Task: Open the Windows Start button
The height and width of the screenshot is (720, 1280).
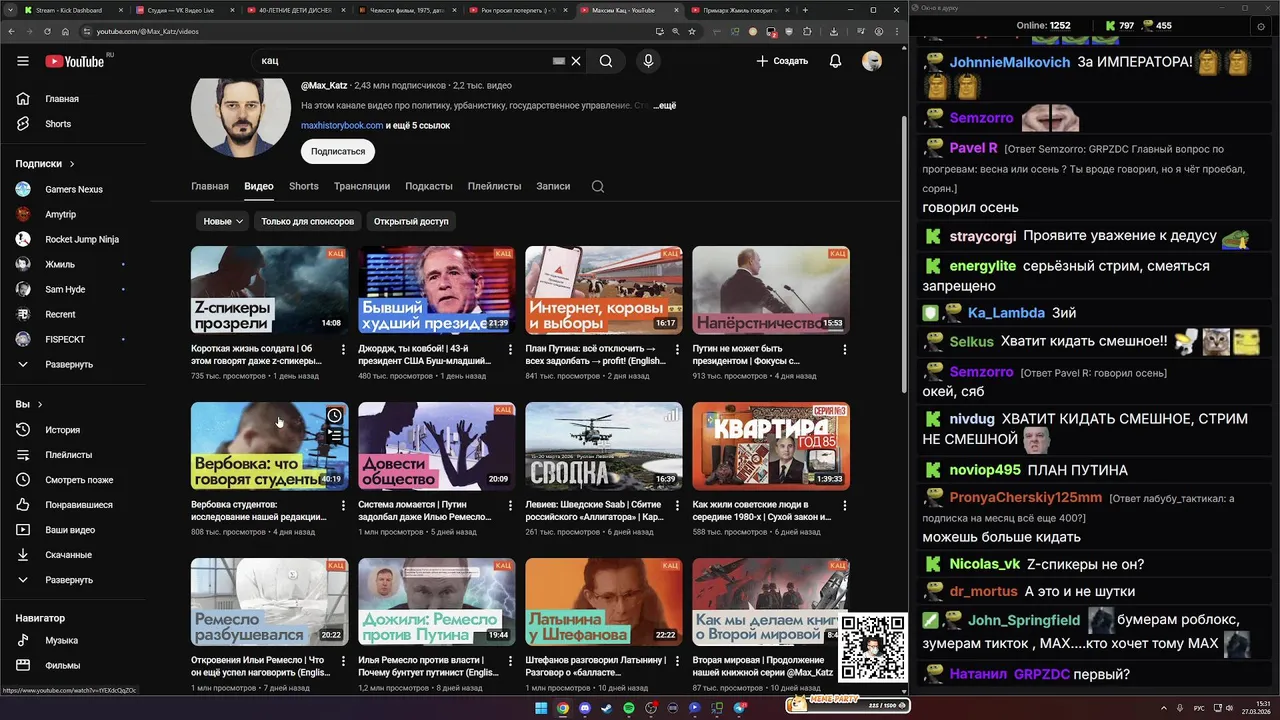Action: pos(541,708)
